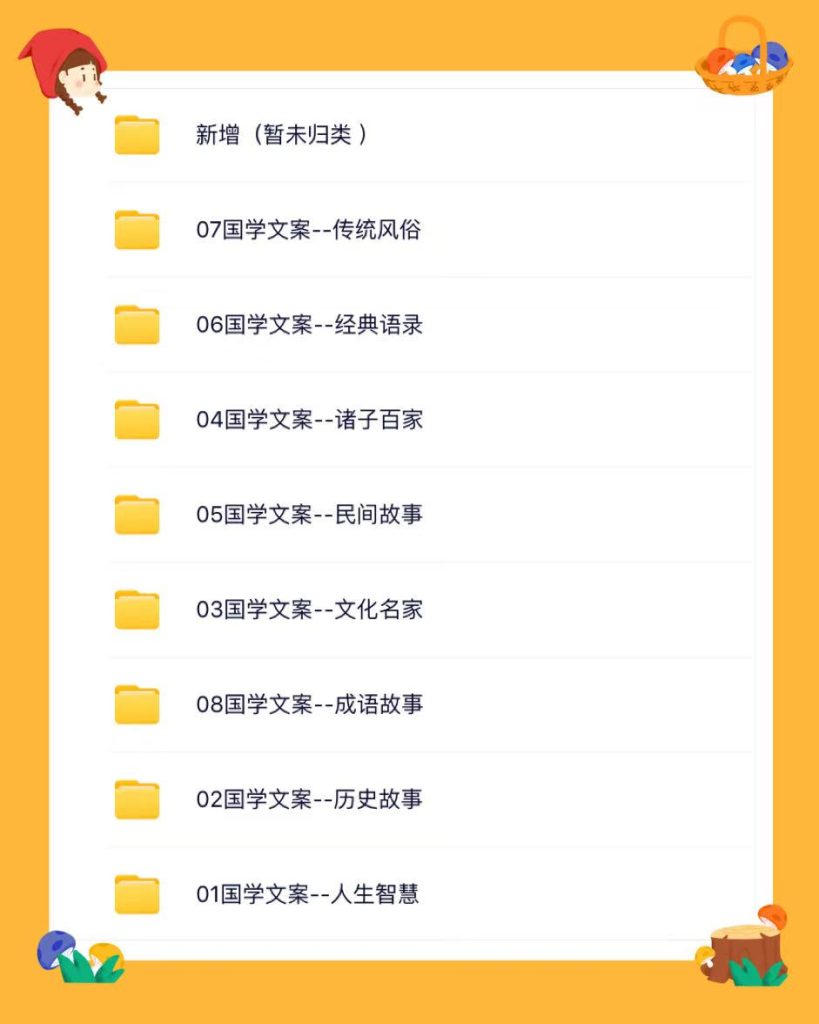Viewport: 819px width, 1024px height.
Task: Select folder icon next to 06国学文案--经典语录
Action: [x=137, y=325]
